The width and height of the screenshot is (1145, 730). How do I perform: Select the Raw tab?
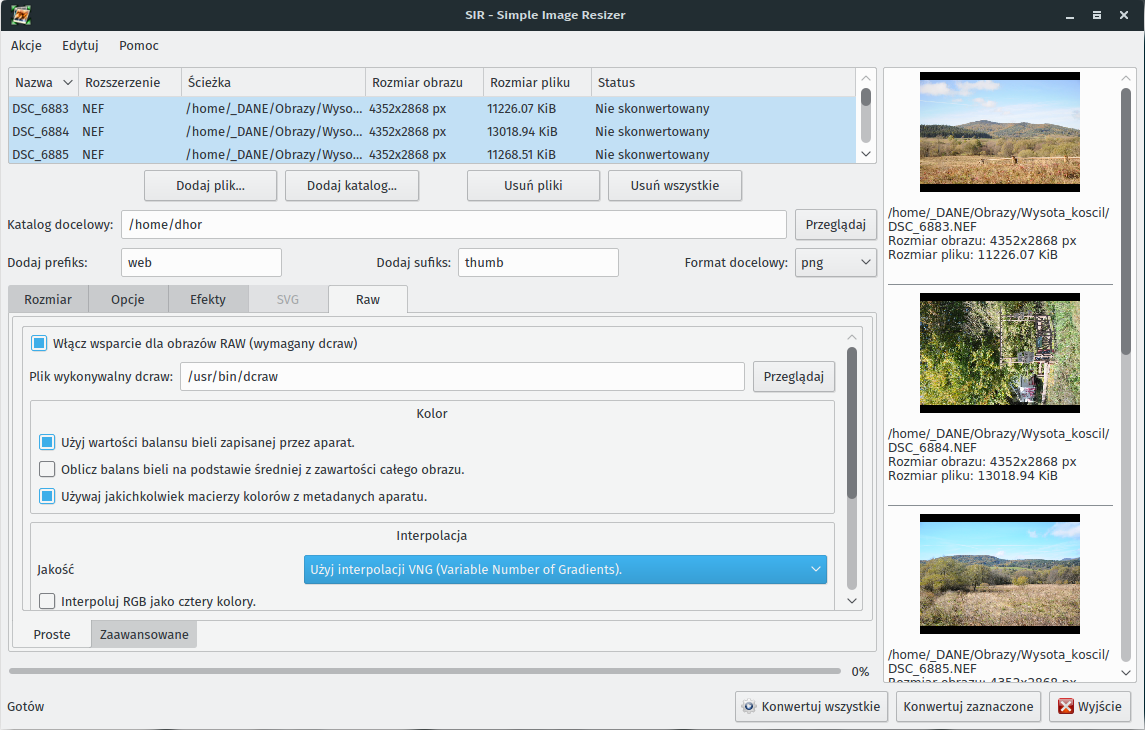pos(368,299)
